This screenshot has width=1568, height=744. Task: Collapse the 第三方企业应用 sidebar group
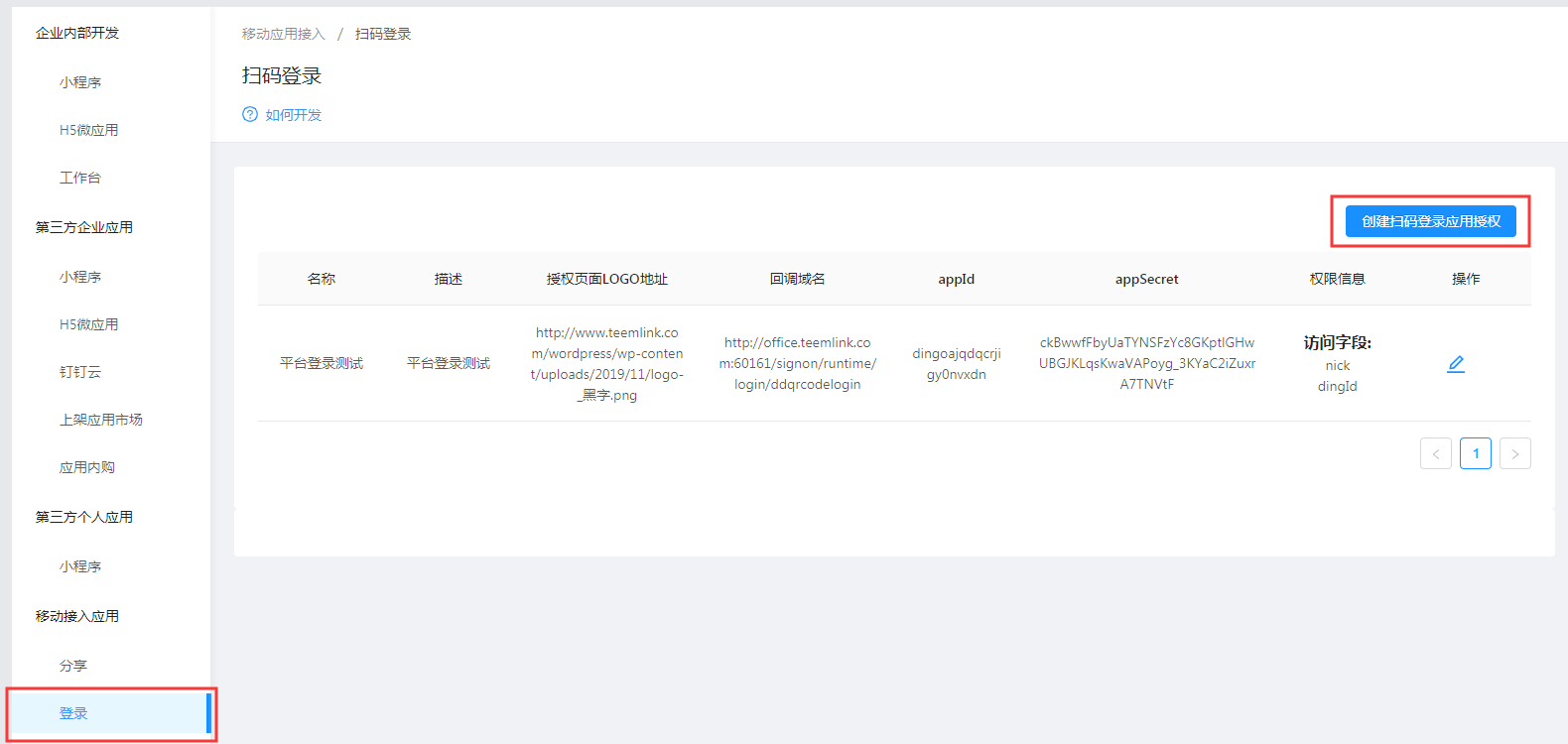(x=84, y=227)
